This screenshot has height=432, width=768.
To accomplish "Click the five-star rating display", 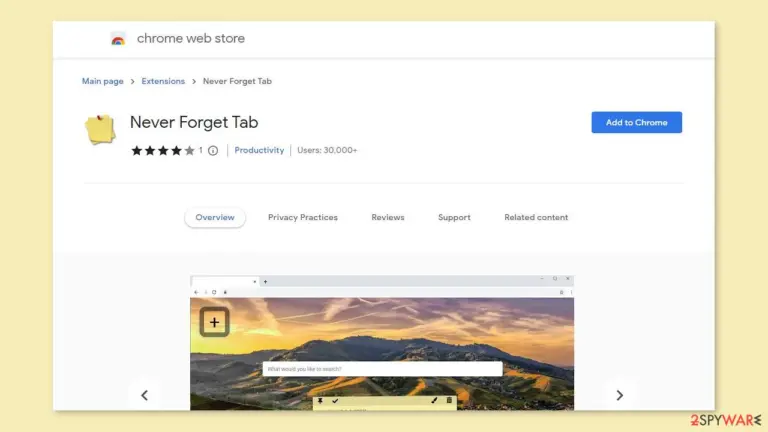I will coord(163,150).
